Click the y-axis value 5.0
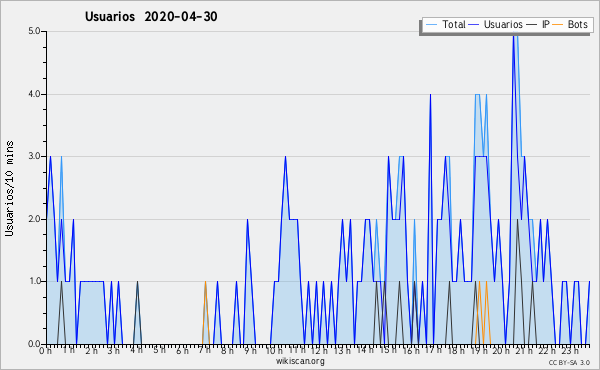 (x=35, y=31)
